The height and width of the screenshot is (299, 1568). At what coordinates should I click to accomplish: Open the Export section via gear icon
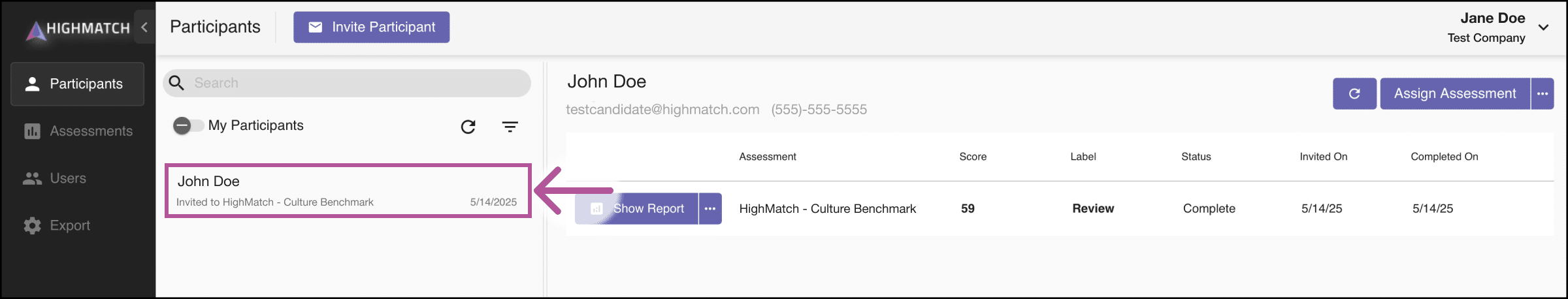pyautogui.click(x=32, y=225)
